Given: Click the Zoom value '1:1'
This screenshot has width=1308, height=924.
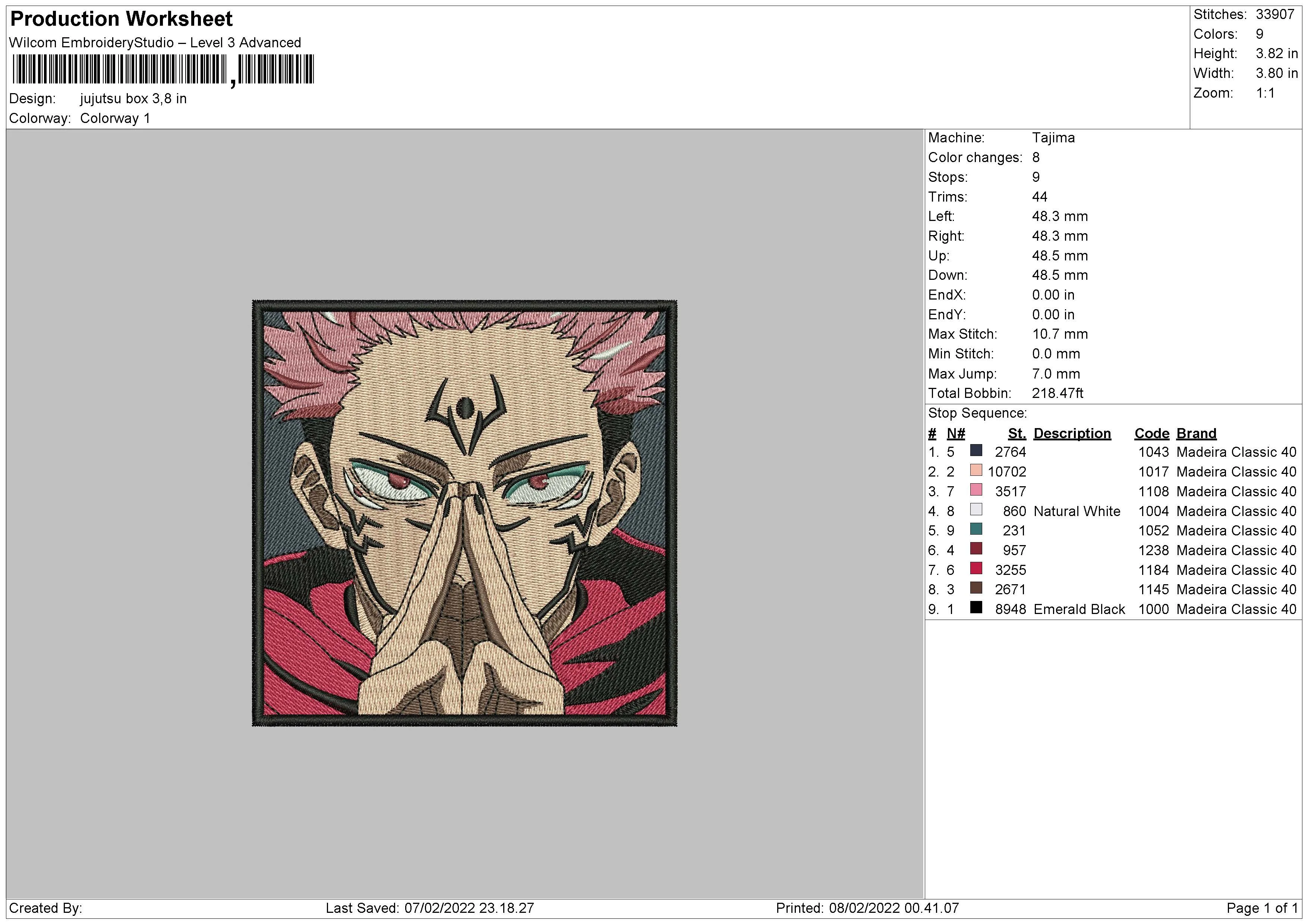Looking at the screenshot, I should pos(1265,93).
